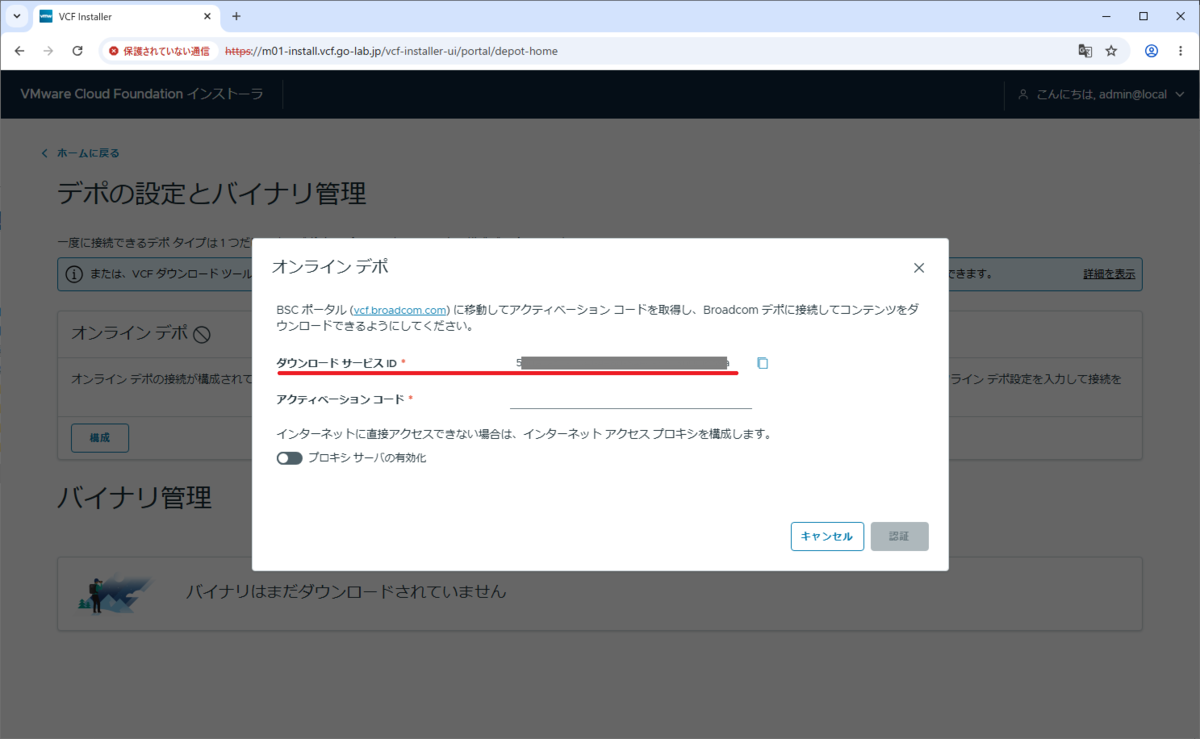Image resolution: width=1200 pixels, height=739 pixels.
Task: Select the VCF Installer tab
Action: (x=126, y=17)
